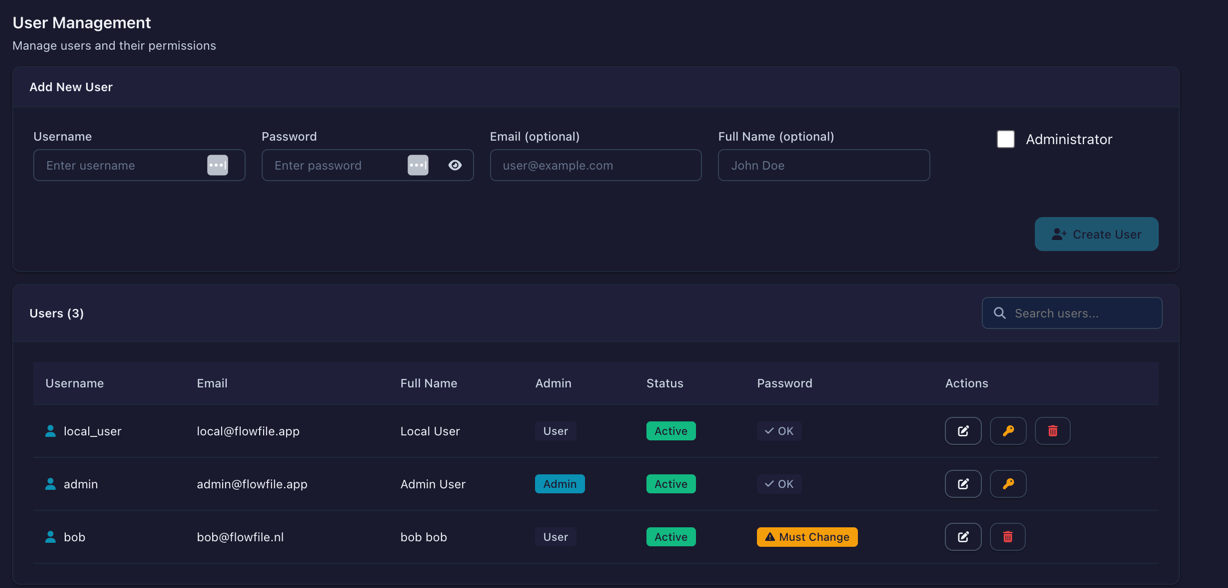Click the password OK indicator for admin
Screen dimensions: 1228x588
click(779, 483)
